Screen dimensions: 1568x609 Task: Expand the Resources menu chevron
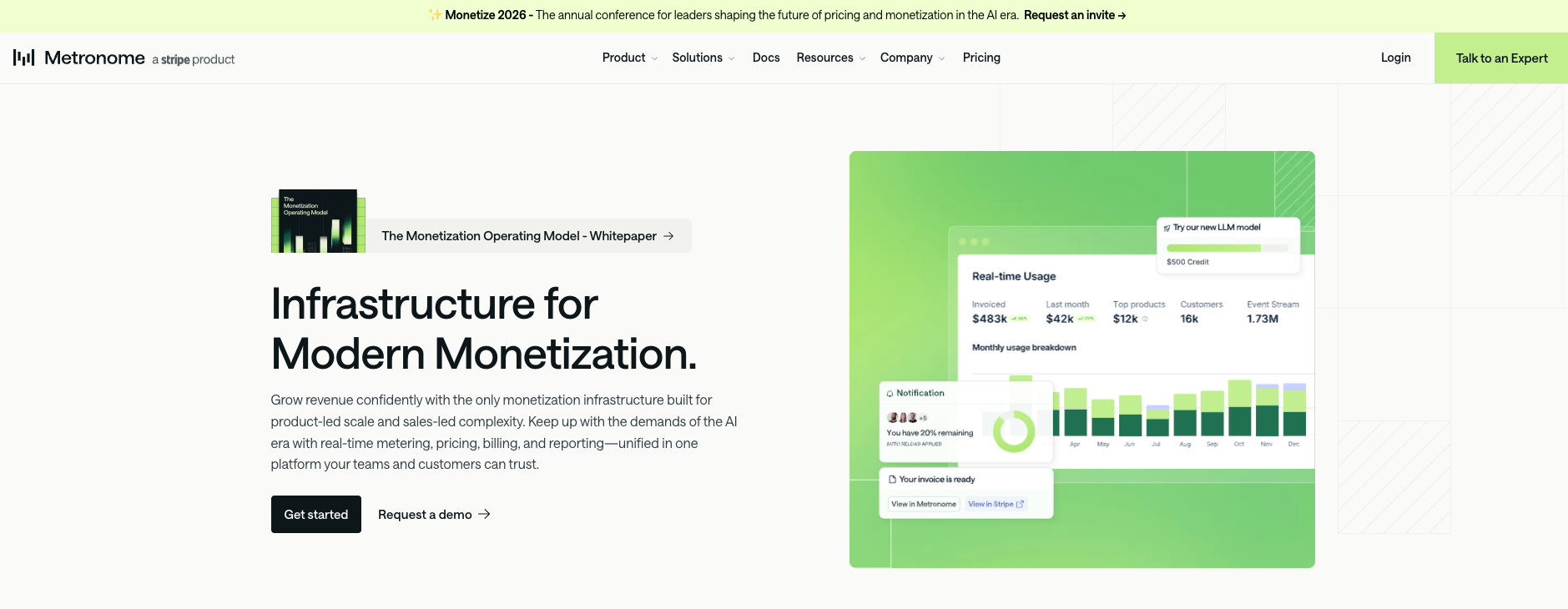[x=862, y=58]
